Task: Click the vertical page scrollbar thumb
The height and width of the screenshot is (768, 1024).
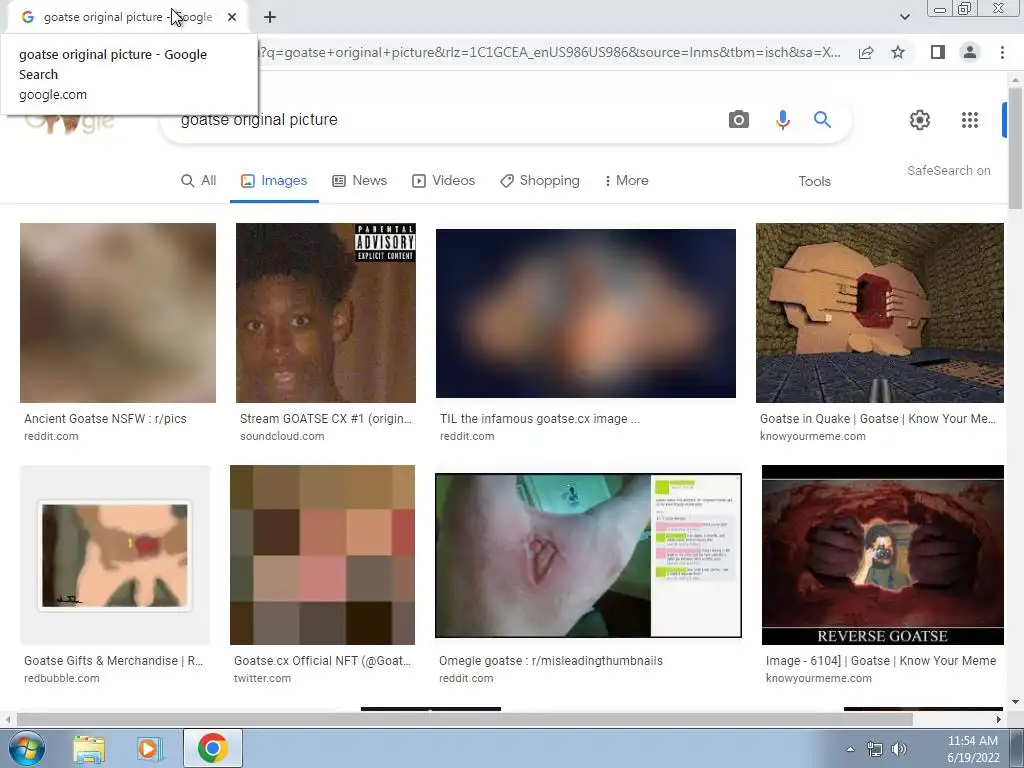Action: coord(1015,147)
